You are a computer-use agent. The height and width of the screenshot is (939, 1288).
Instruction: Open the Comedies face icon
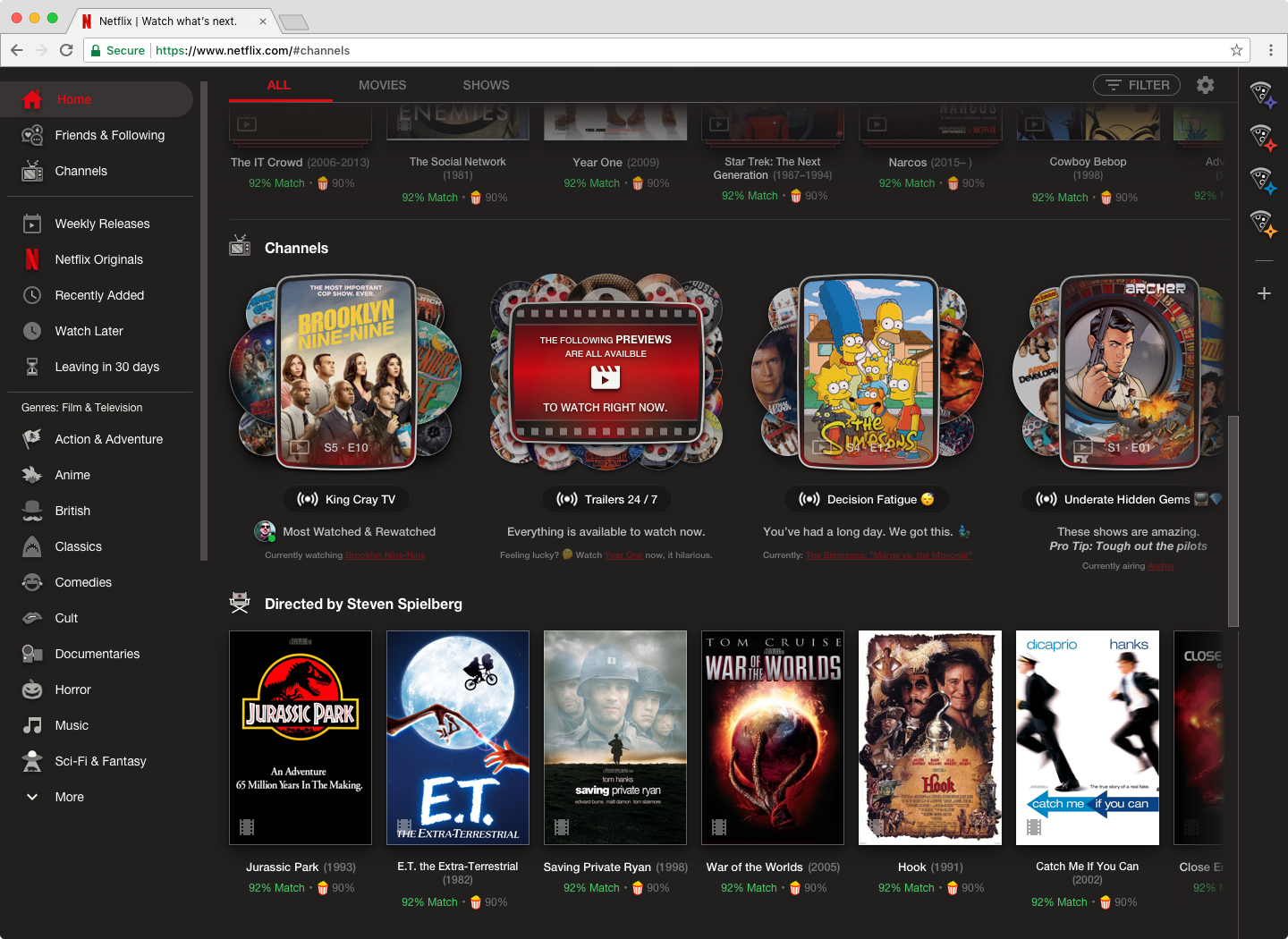pos(32,582)
